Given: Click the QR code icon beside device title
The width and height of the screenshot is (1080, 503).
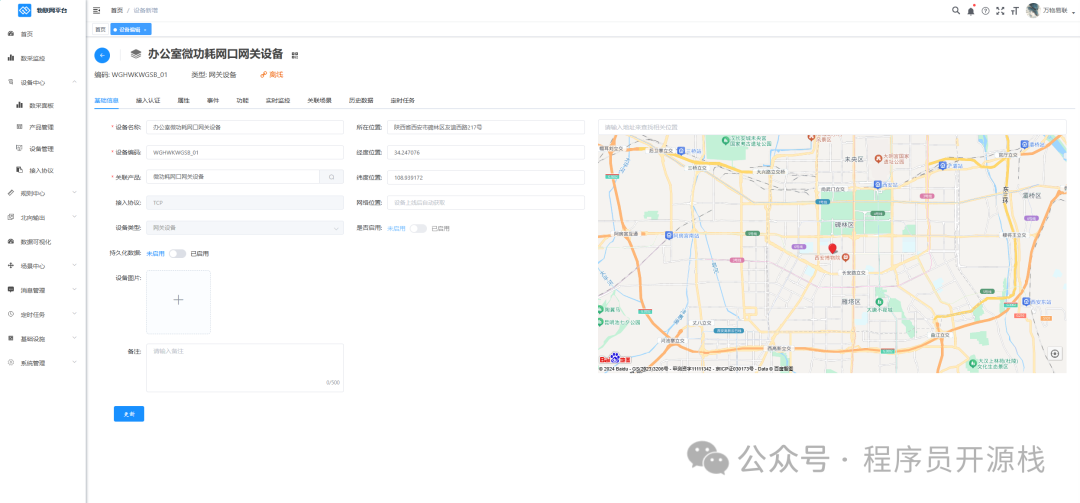Looking at the screenshot, I should [295, 55].
